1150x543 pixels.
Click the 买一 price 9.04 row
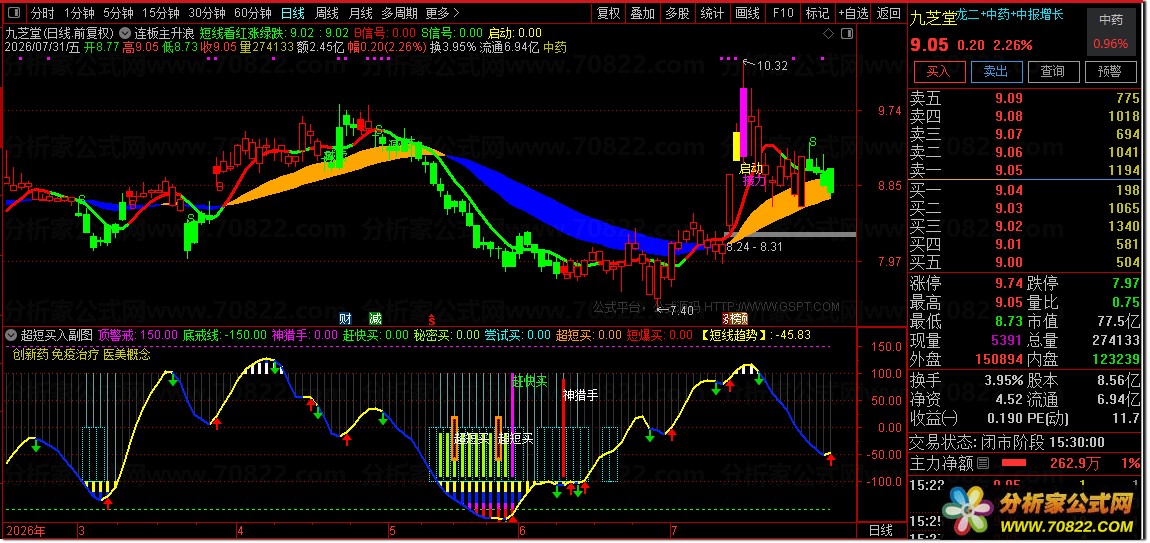coord(1025,191)
